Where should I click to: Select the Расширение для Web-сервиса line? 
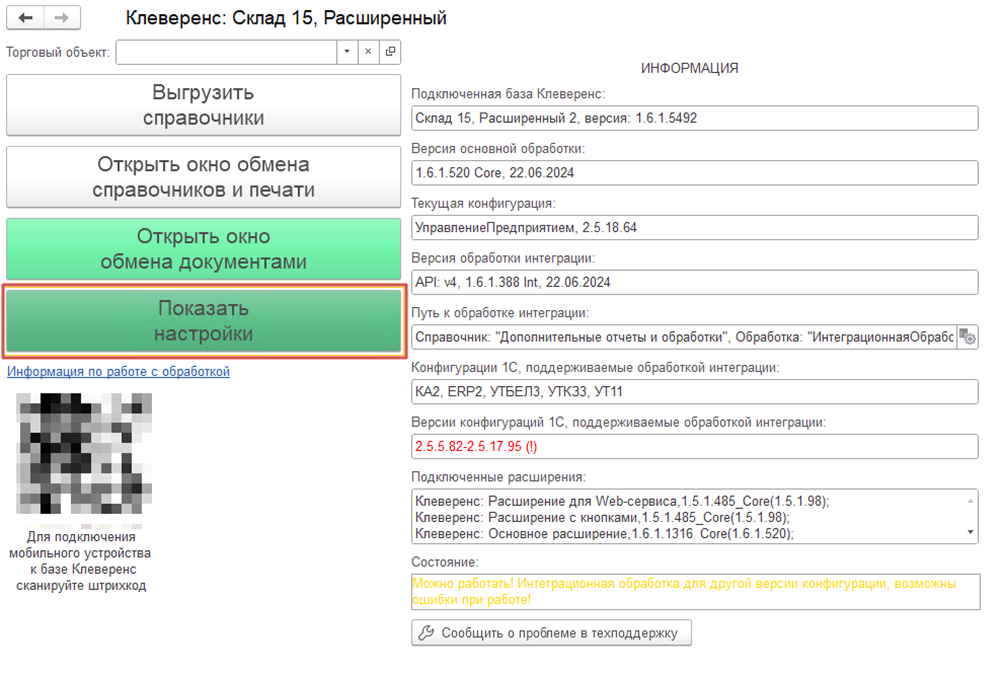[x=622, y=501]
